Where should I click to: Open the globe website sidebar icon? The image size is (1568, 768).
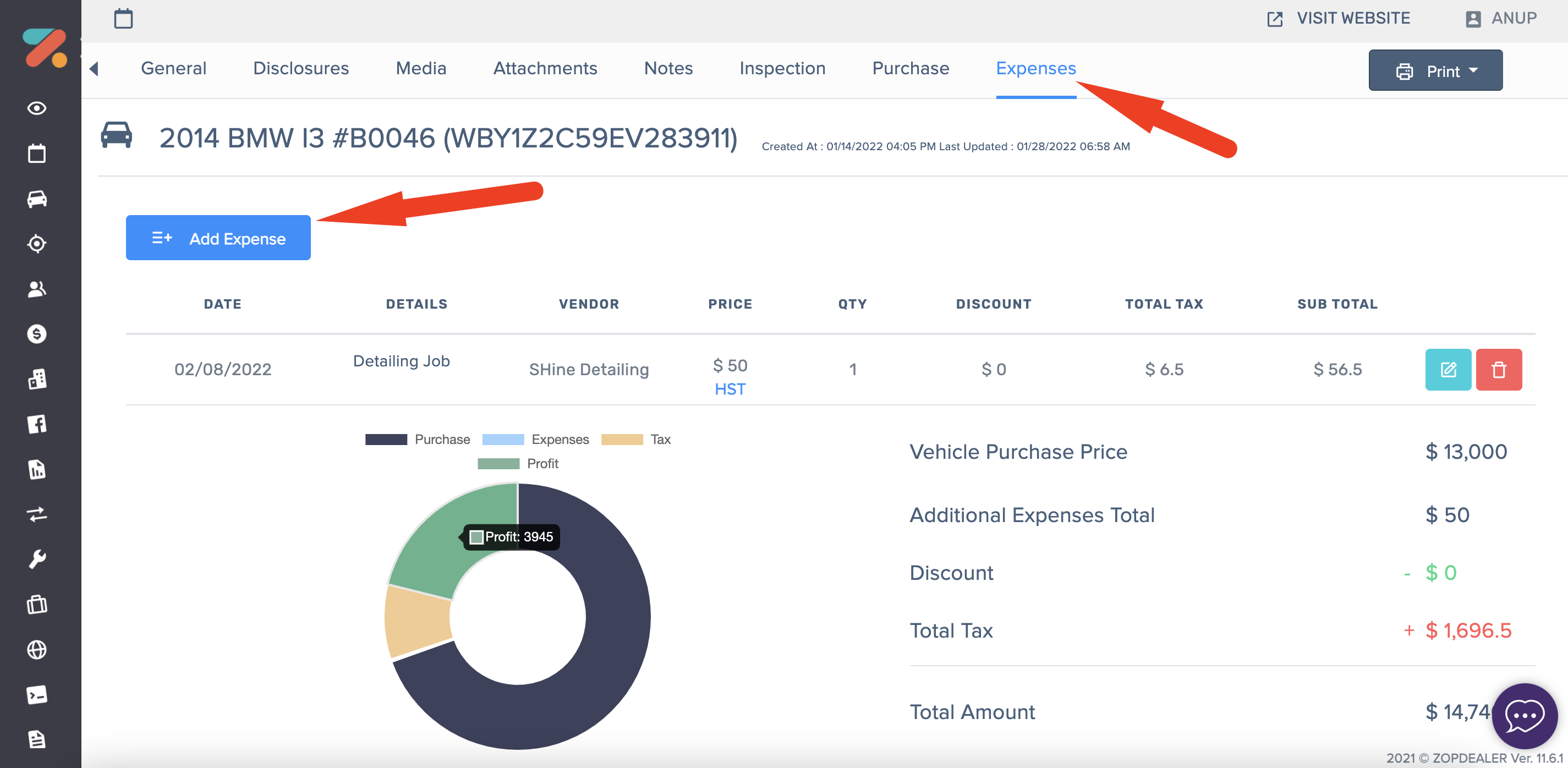36,650
